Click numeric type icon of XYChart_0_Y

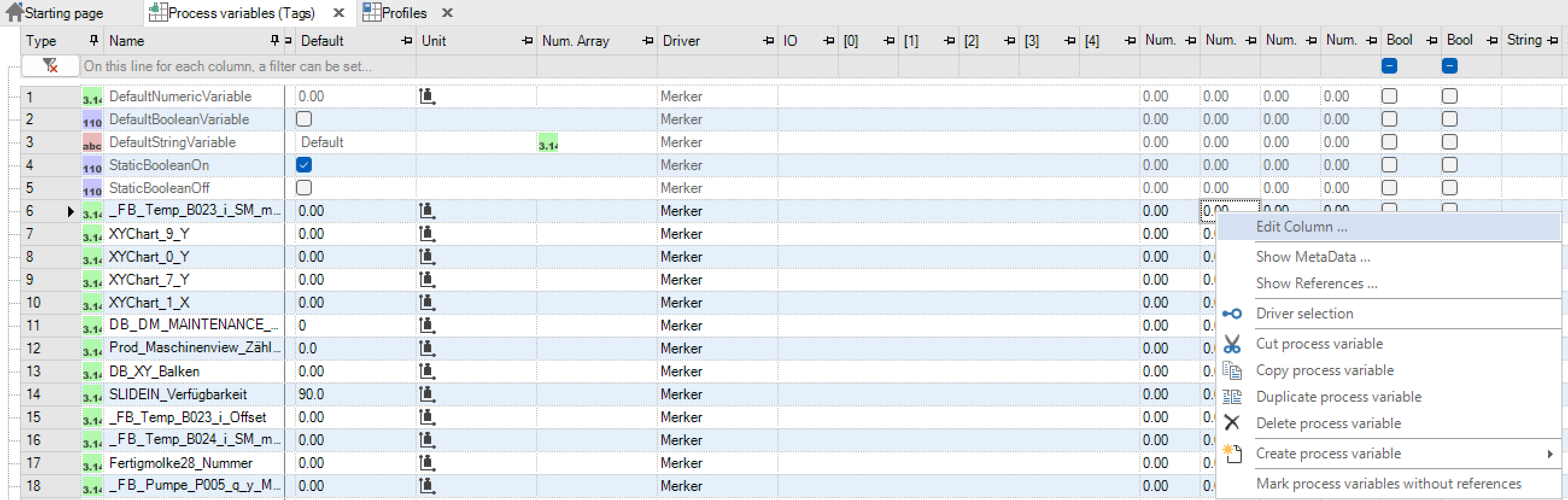(x=92, y=257)
